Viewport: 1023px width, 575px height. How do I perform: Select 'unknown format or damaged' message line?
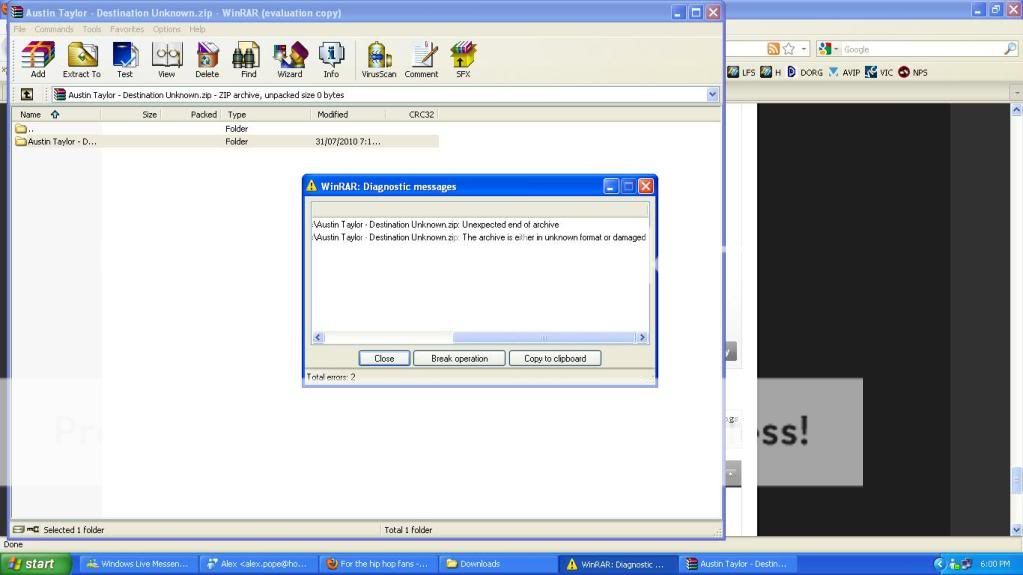pos(480,238)
